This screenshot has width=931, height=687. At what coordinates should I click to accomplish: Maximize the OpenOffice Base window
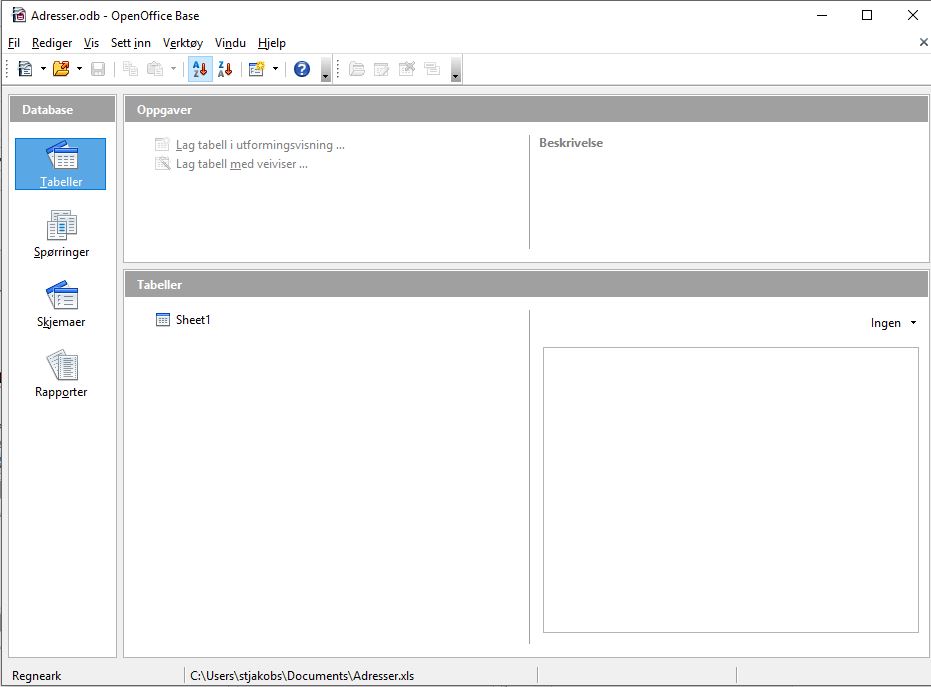click(867, 15)
